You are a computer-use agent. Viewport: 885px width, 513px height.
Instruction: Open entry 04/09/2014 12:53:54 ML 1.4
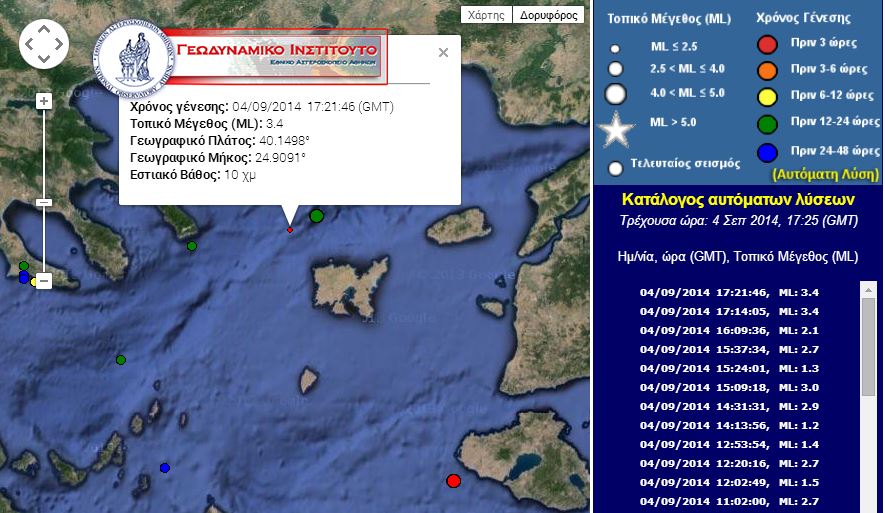click(729, 444)
